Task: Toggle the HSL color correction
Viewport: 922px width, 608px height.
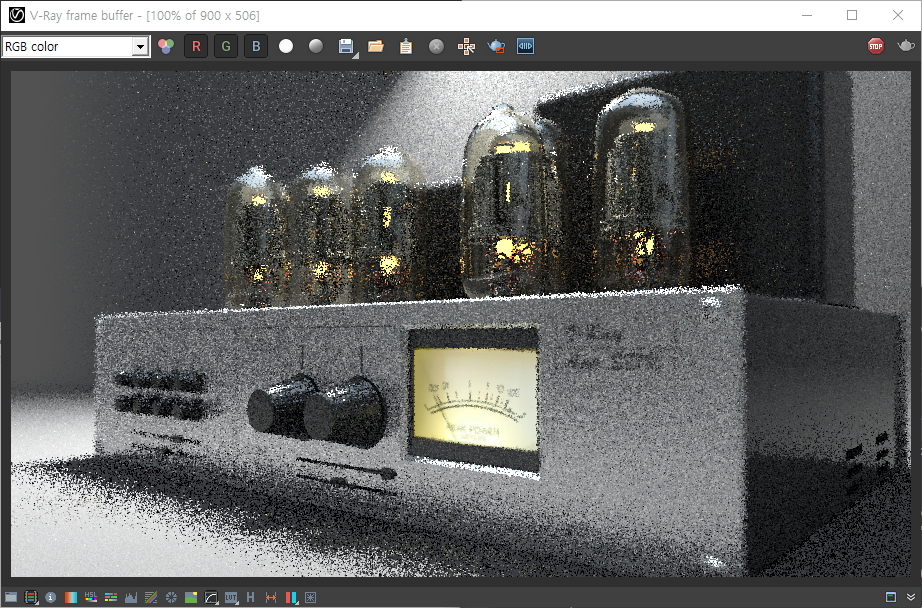Action: 91,598
